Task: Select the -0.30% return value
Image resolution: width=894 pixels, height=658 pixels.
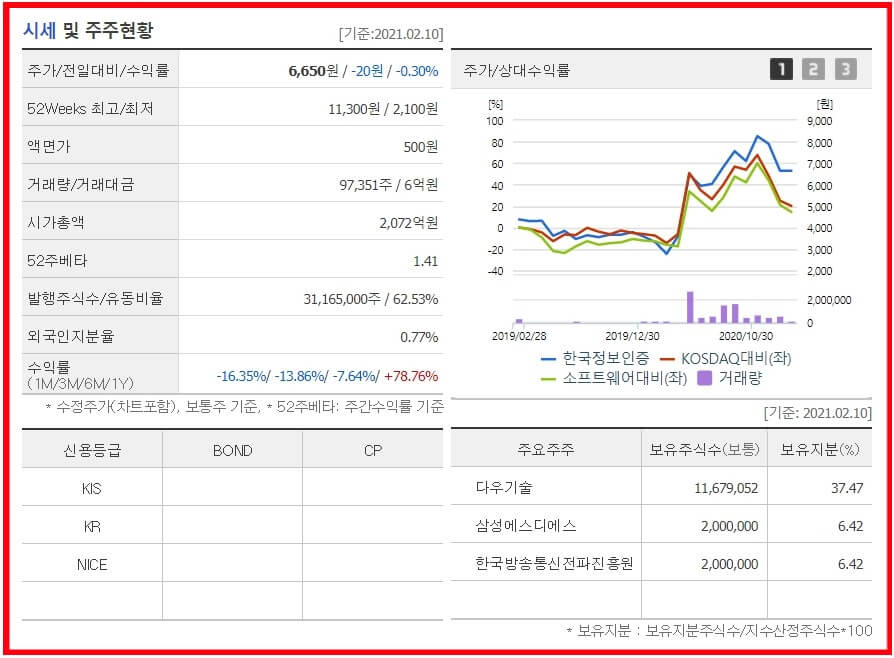Action: (x=417, y=71)
